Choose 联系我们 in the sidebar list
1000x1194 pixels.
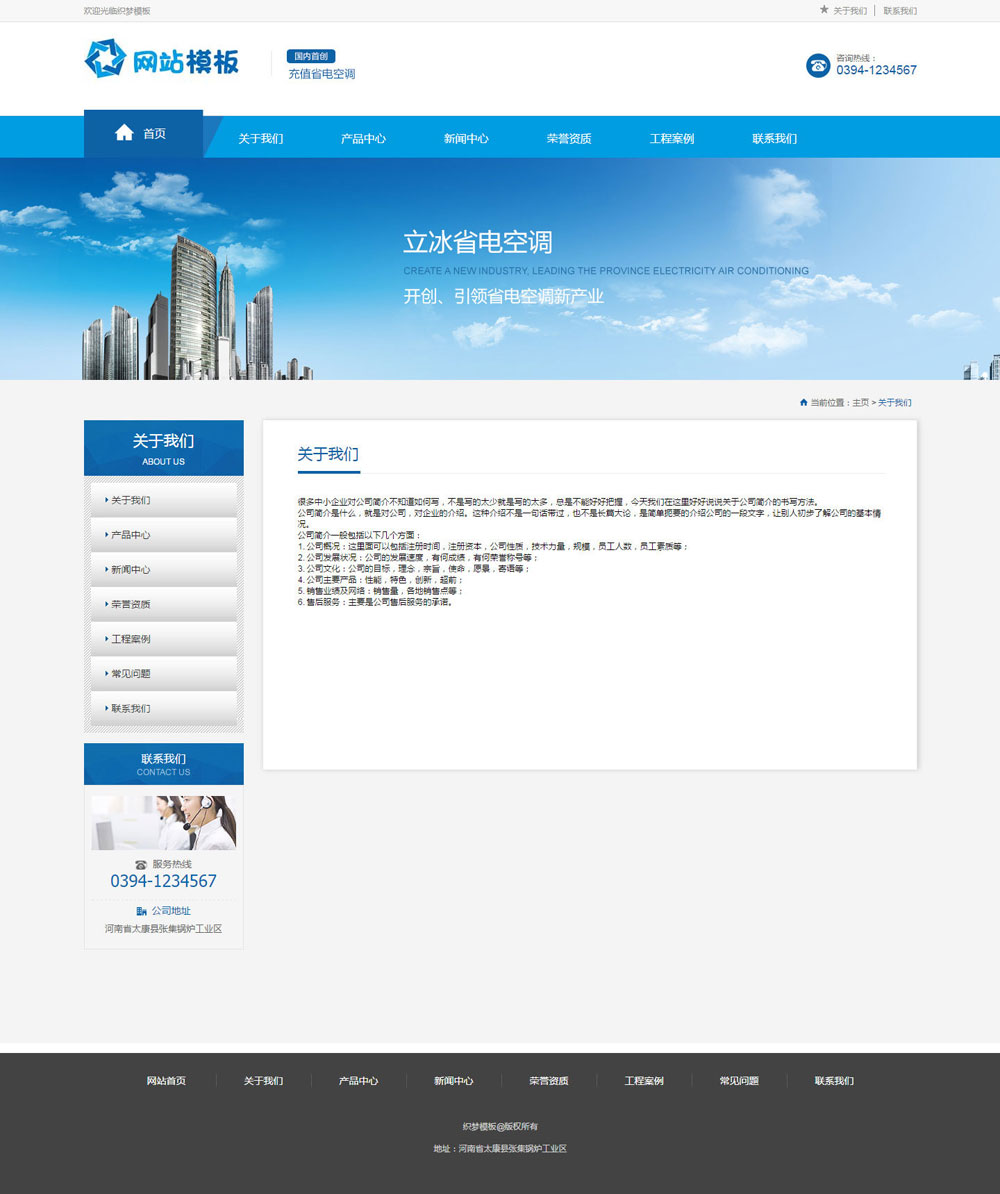point(131,709)
